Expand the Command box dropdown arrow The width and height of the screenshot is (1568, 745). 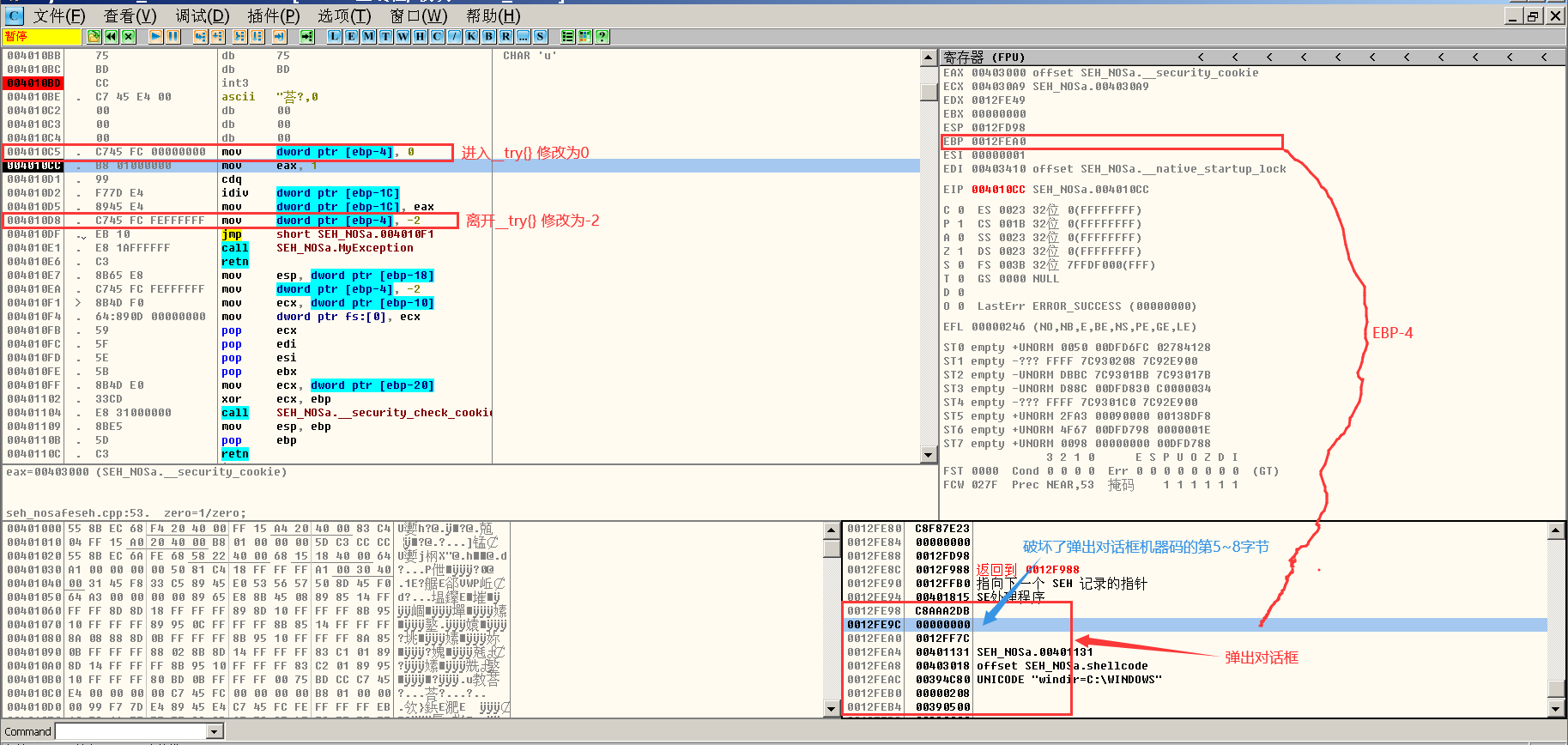tap(215, 731)
